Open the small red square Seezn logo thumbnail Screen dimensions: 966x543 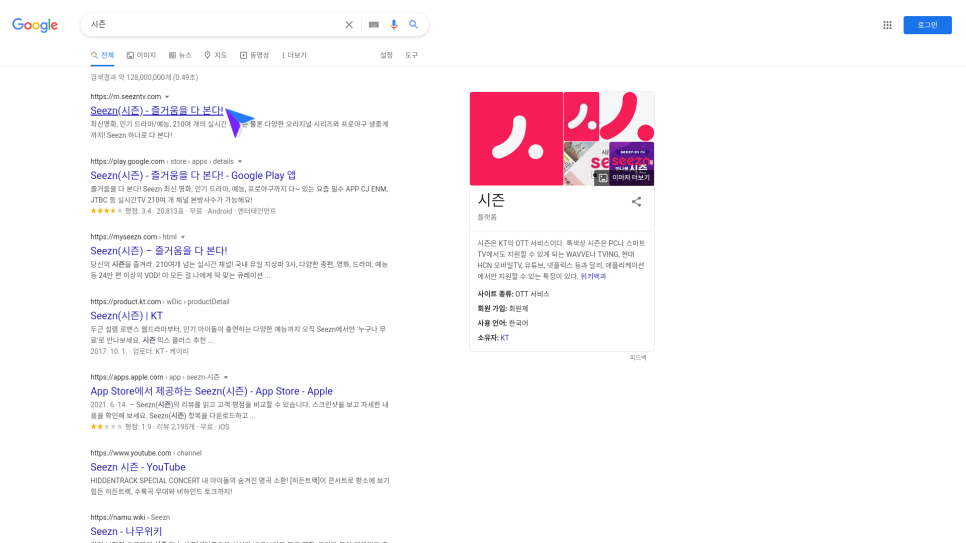(x=581, y=116)
